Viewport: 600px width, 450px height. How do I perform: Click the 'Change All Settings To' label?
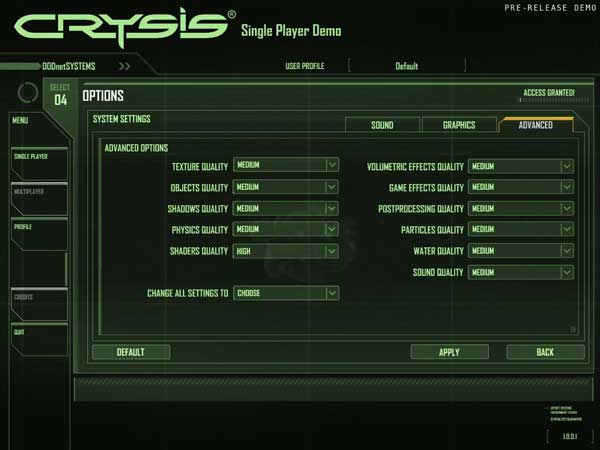coord(188,293)
